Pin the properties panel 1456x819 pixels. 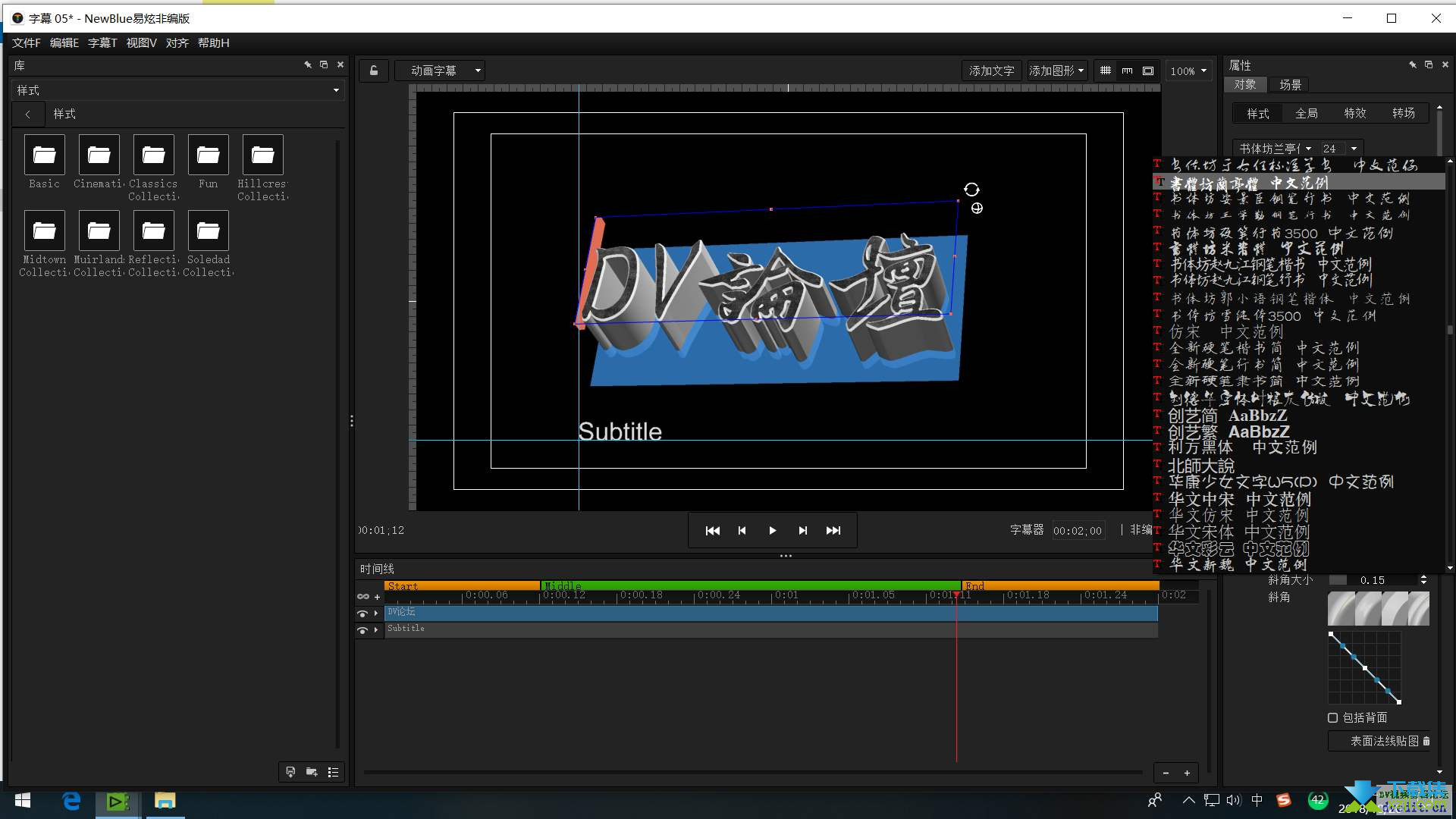(x=1413, y=65)
